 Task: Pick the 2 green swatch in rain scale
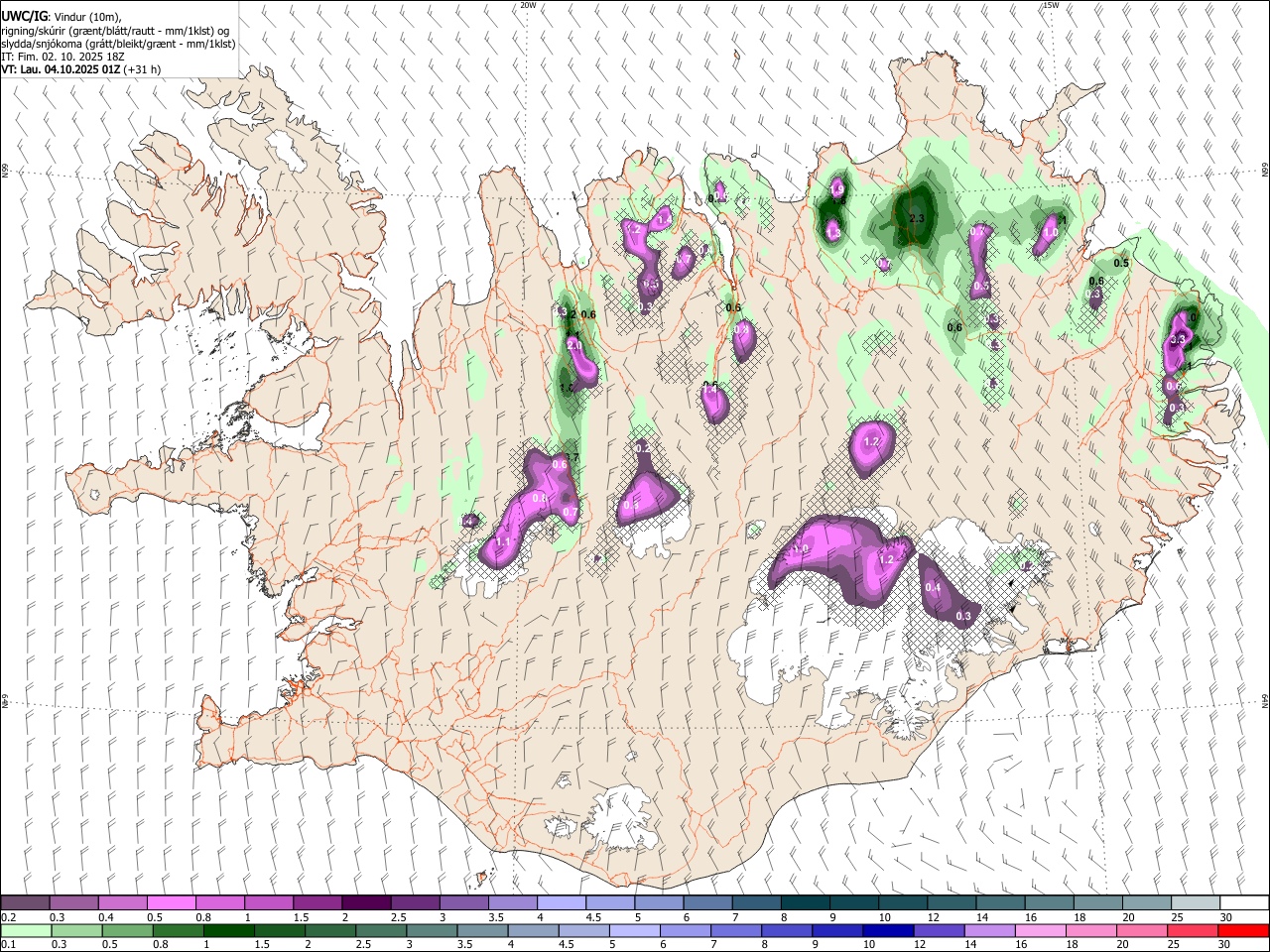pyautogui.click(x=330, y=930)
